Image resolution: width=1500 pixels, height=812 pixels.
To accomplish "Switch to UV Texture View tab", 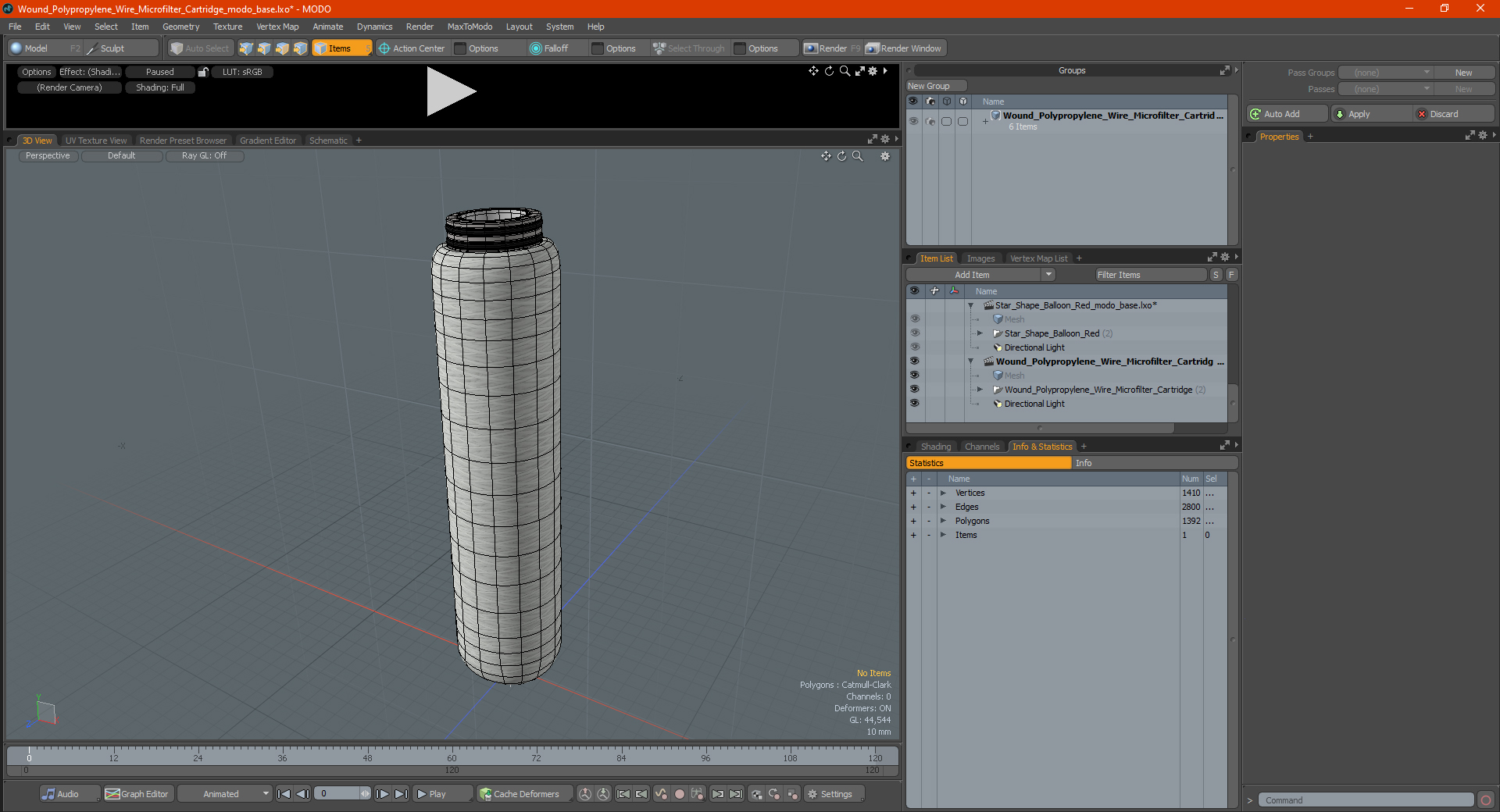I will (x=96, y=141).
